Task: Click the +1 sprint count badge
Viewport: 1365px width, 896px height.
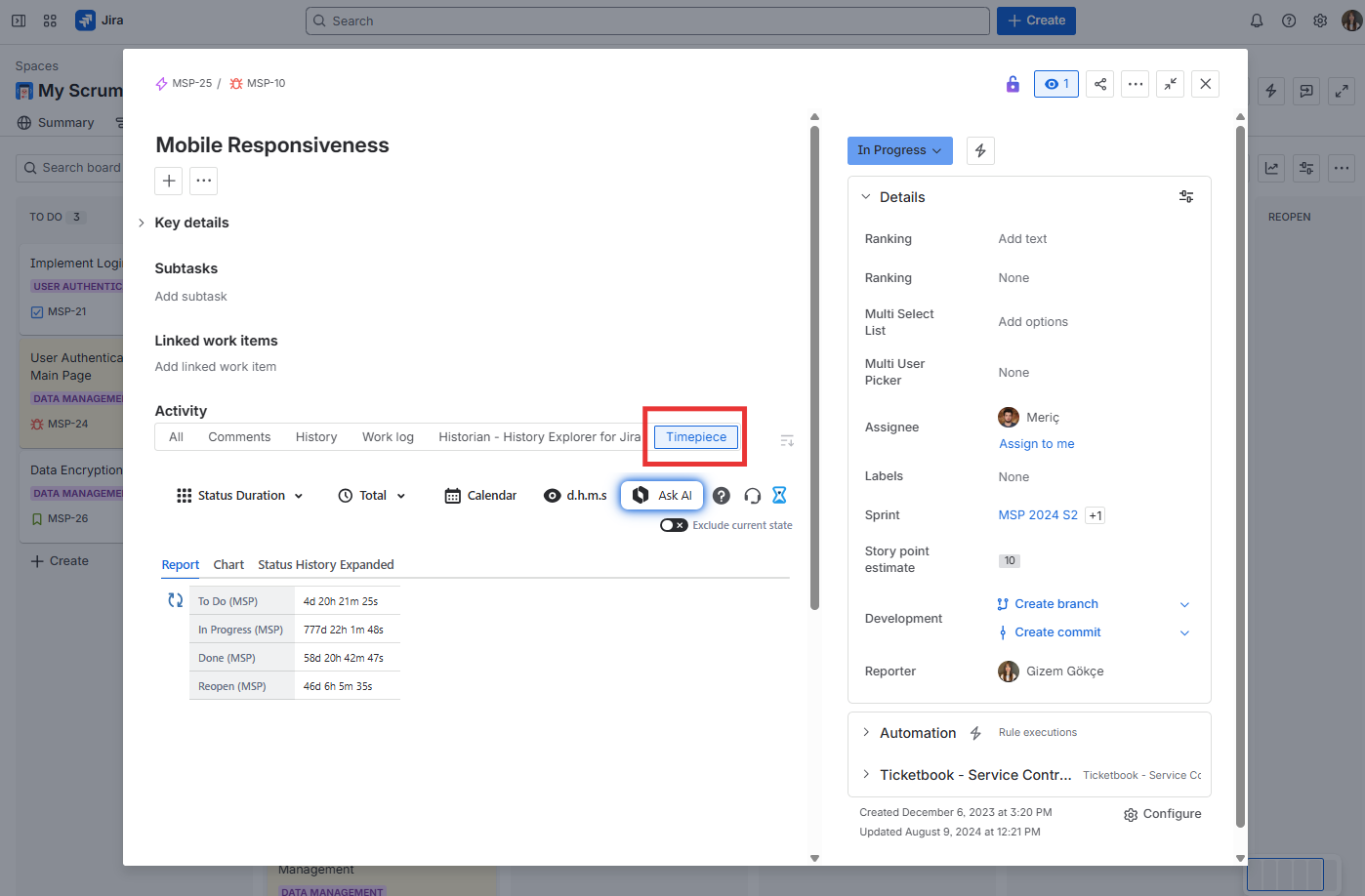Action: click(x=1096, y=515)
